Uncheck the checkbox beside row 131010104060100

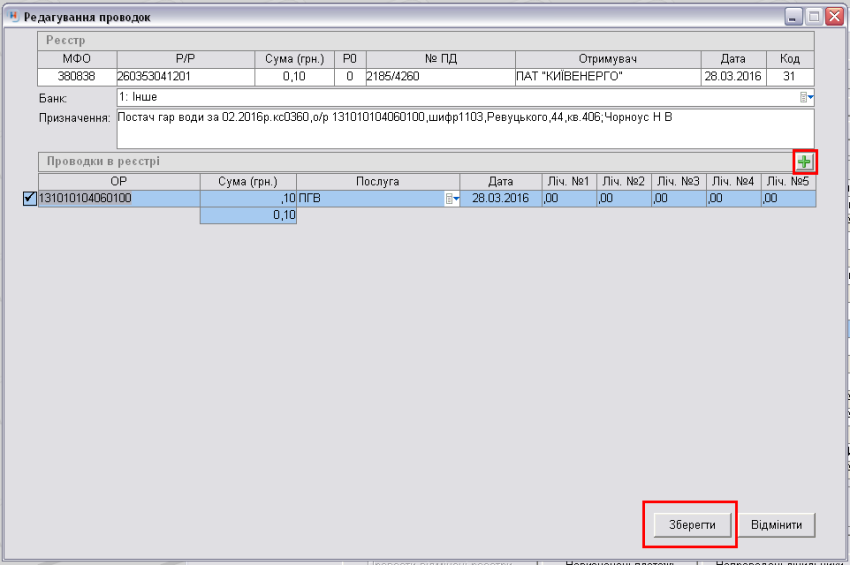28,199
